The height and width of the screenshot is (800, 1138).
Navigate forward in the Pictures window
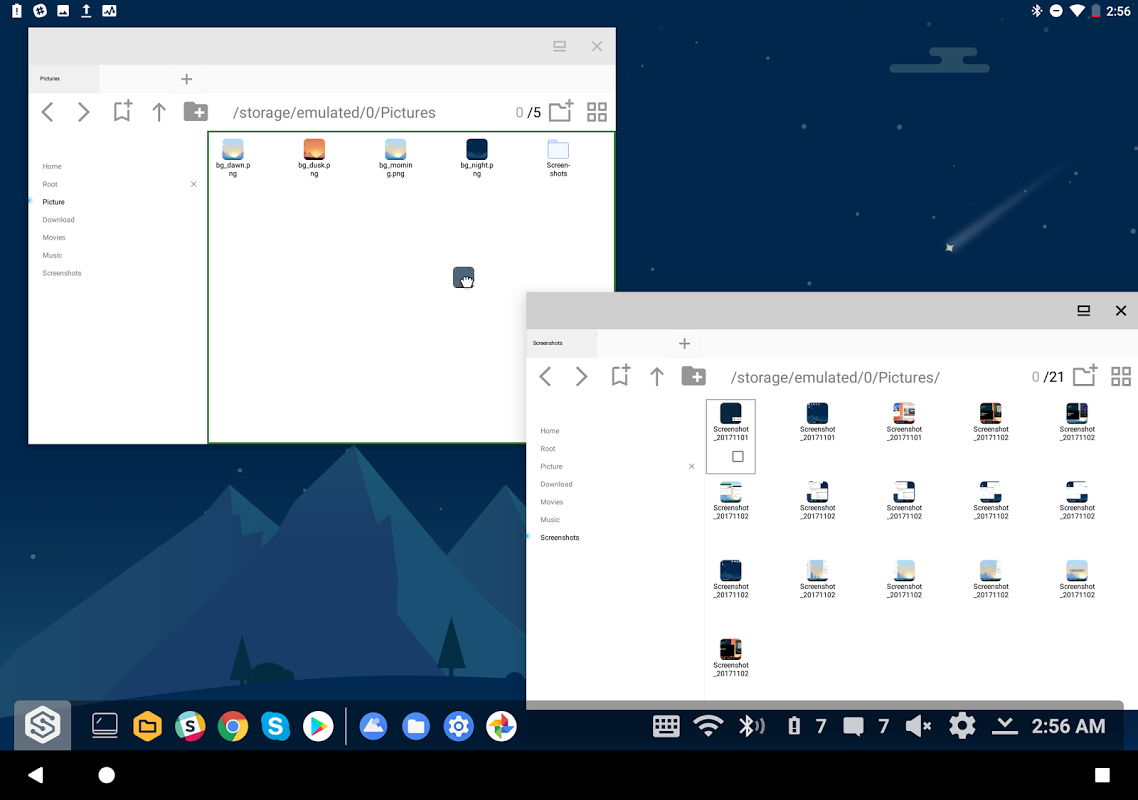(83, 112)
